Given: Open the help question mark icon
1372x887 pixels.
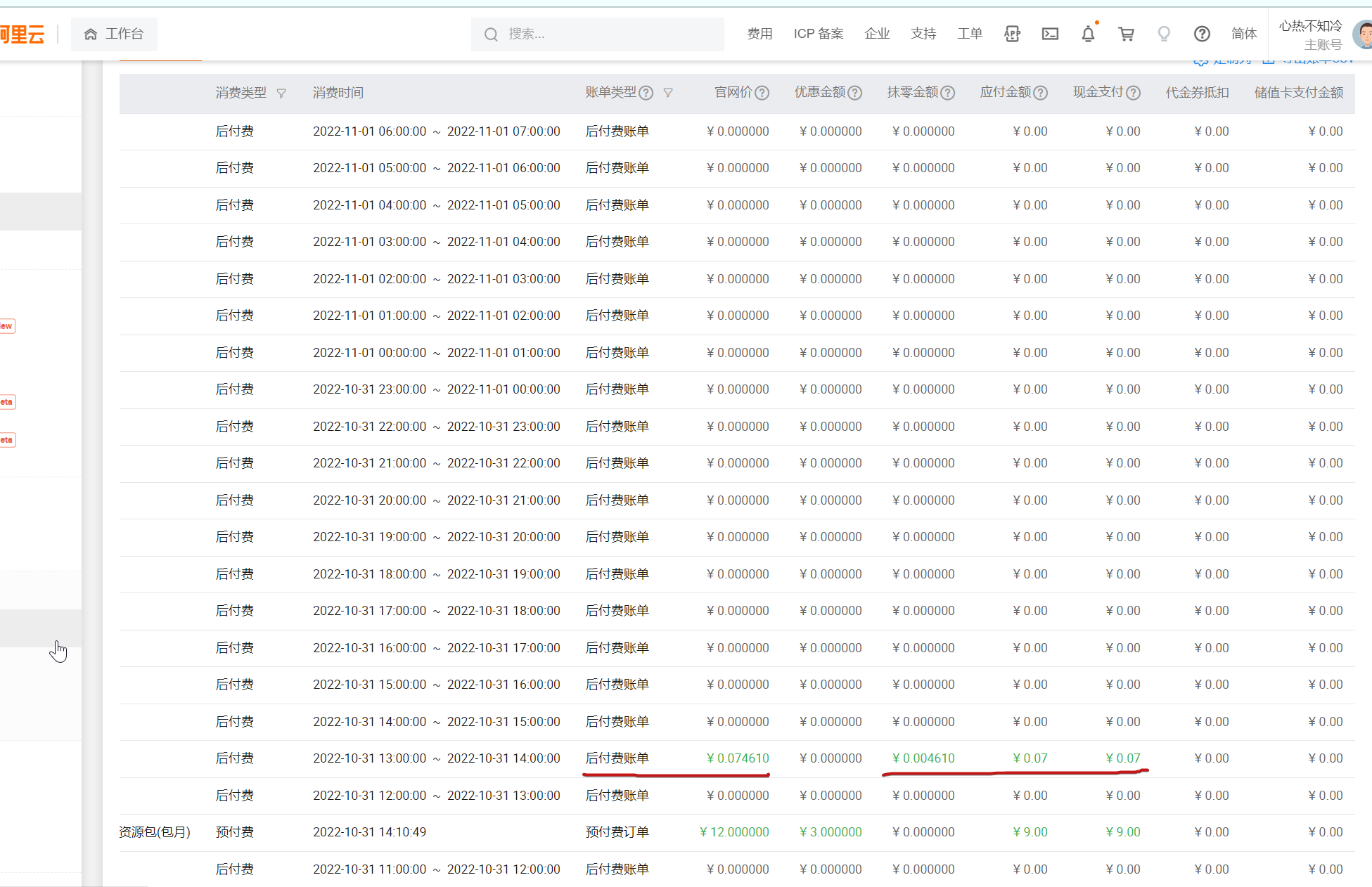Looking at the screenshot, I should click(1202, 34).
